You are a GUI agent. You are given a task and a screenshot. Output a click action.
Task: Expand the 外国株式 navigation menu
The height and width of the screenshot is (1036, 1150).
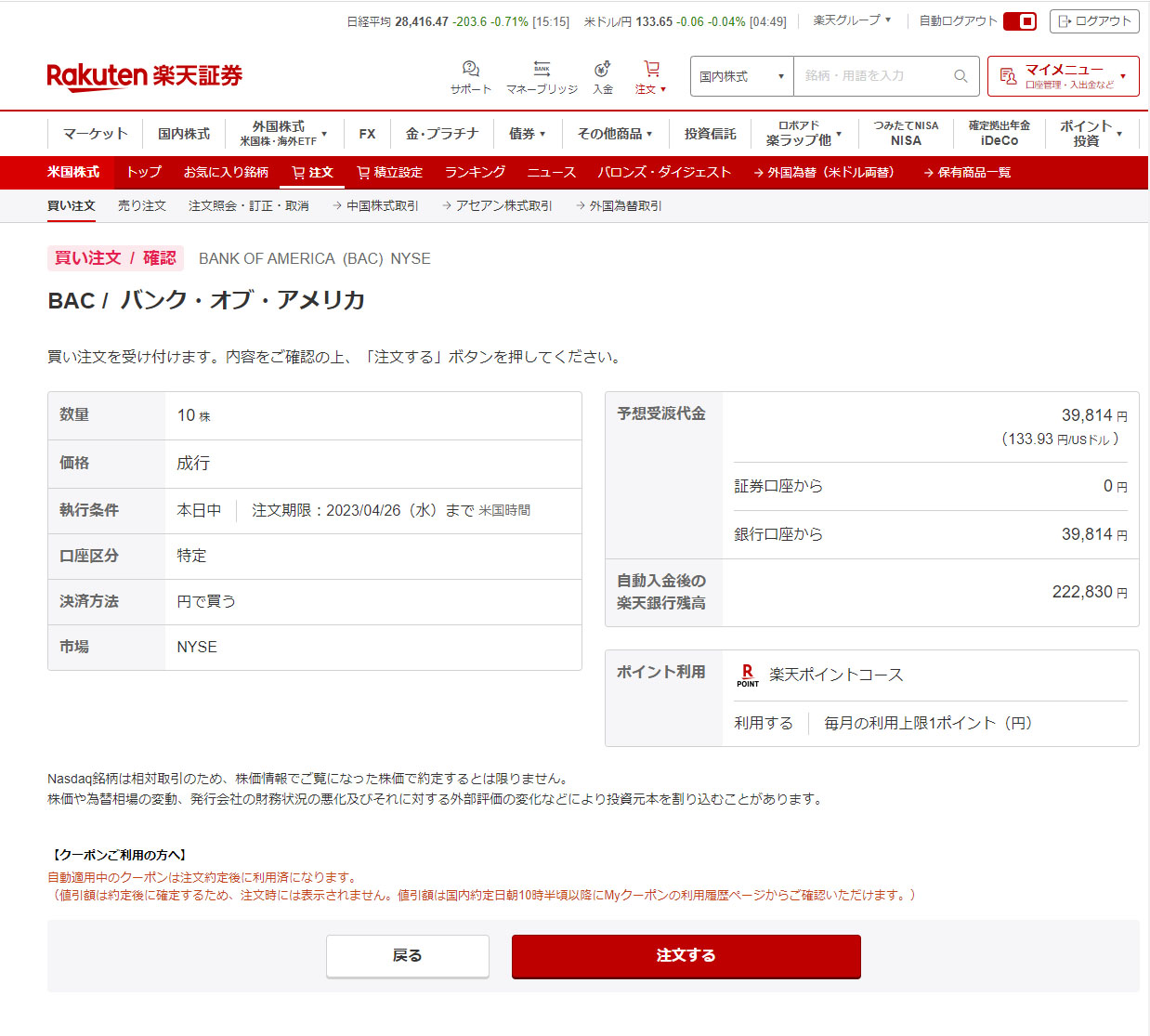click(x=284, y=134)
